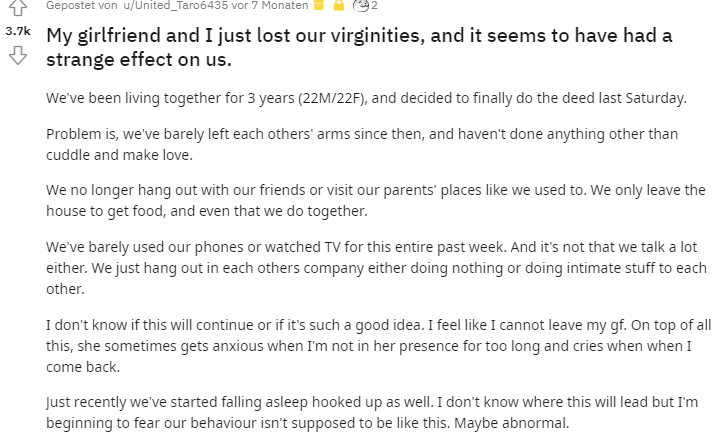Click the words 'cuddle and make love'
This screenshot has width=721, height=448.
[x=119, y=155]
